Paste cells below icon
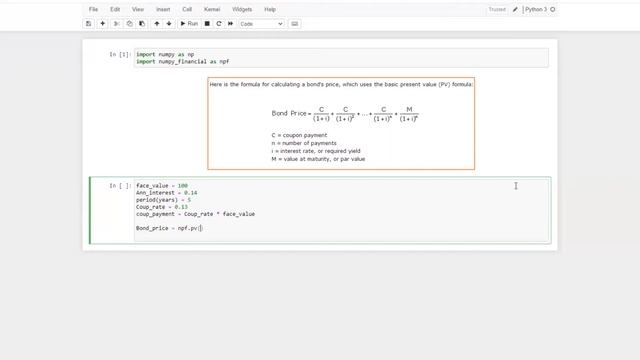640x360 pixels. (142, 24)
